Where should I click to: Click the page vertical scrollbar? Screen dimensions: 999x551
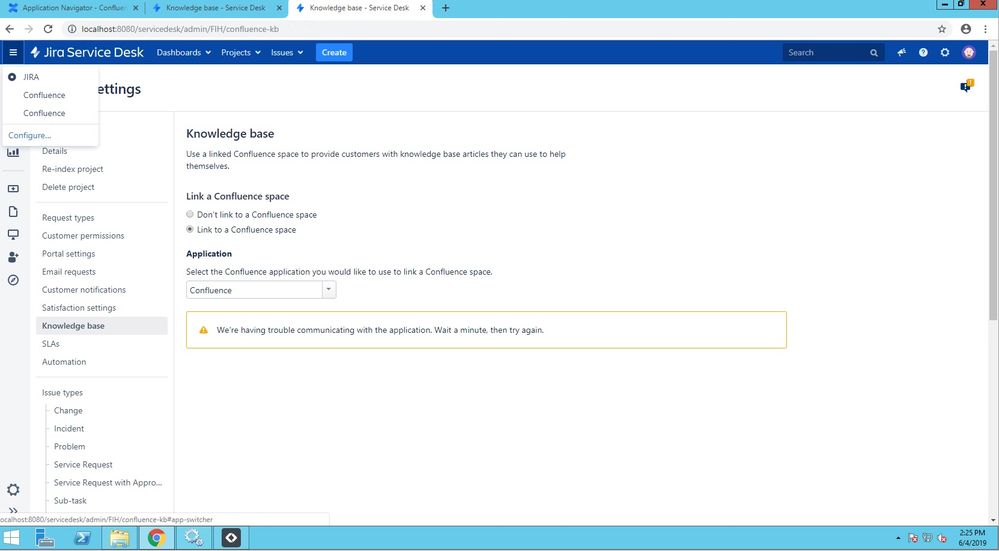click(993, 185)
